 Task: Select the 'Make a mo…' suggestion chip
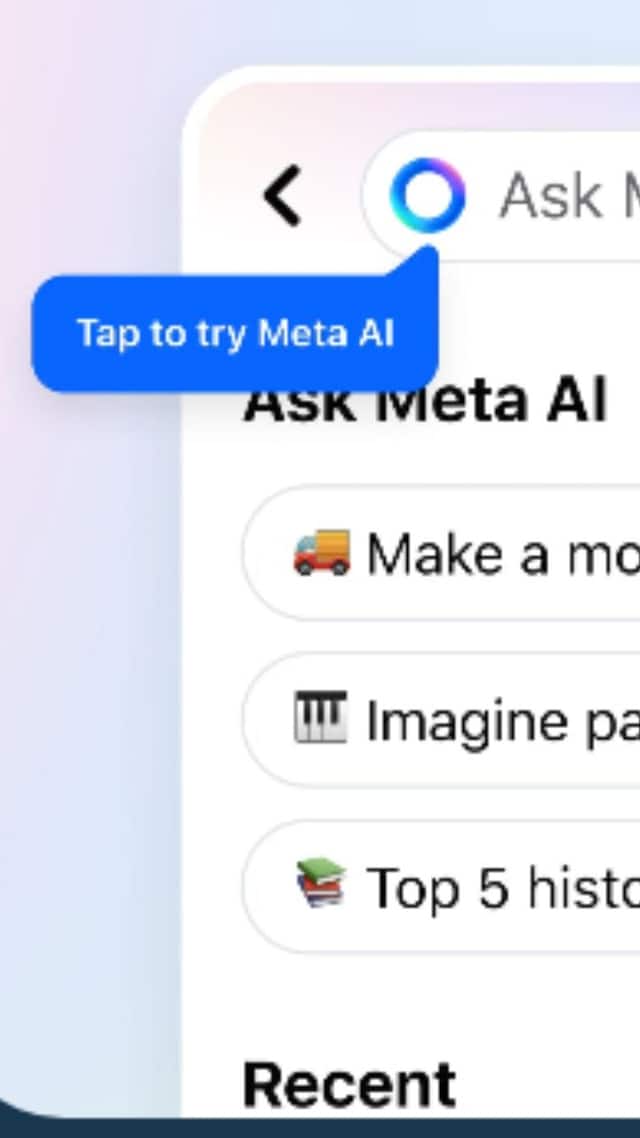point(441,553)
